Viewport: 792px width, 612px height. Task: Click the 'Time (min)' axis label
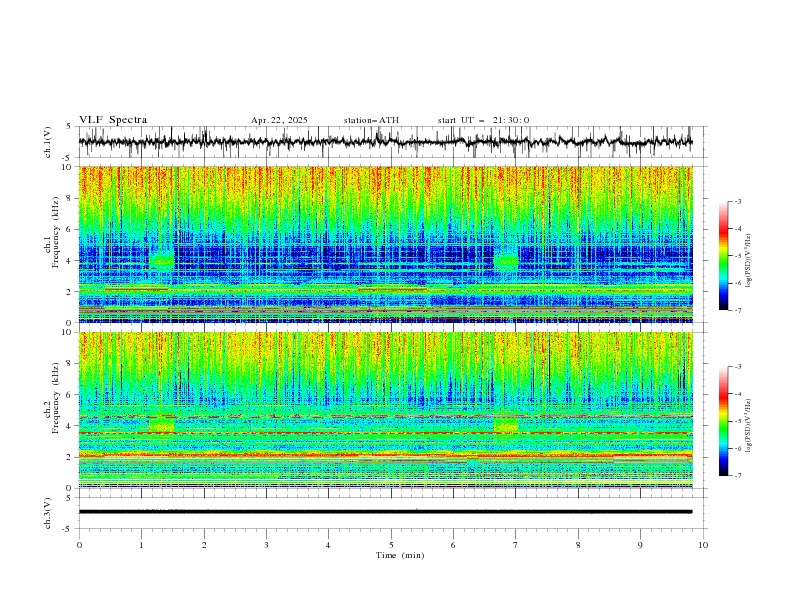click(400, 555)
